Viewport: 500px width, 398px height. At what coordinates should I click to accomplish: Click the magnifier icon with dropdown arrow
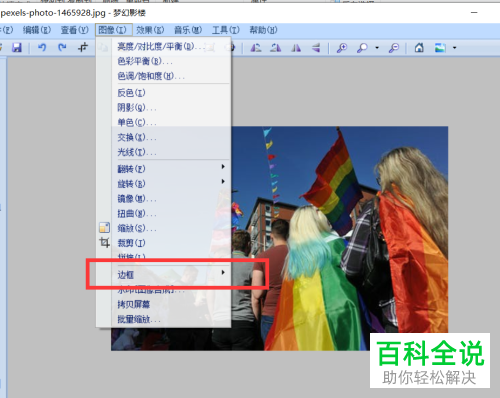pos(362,48)
